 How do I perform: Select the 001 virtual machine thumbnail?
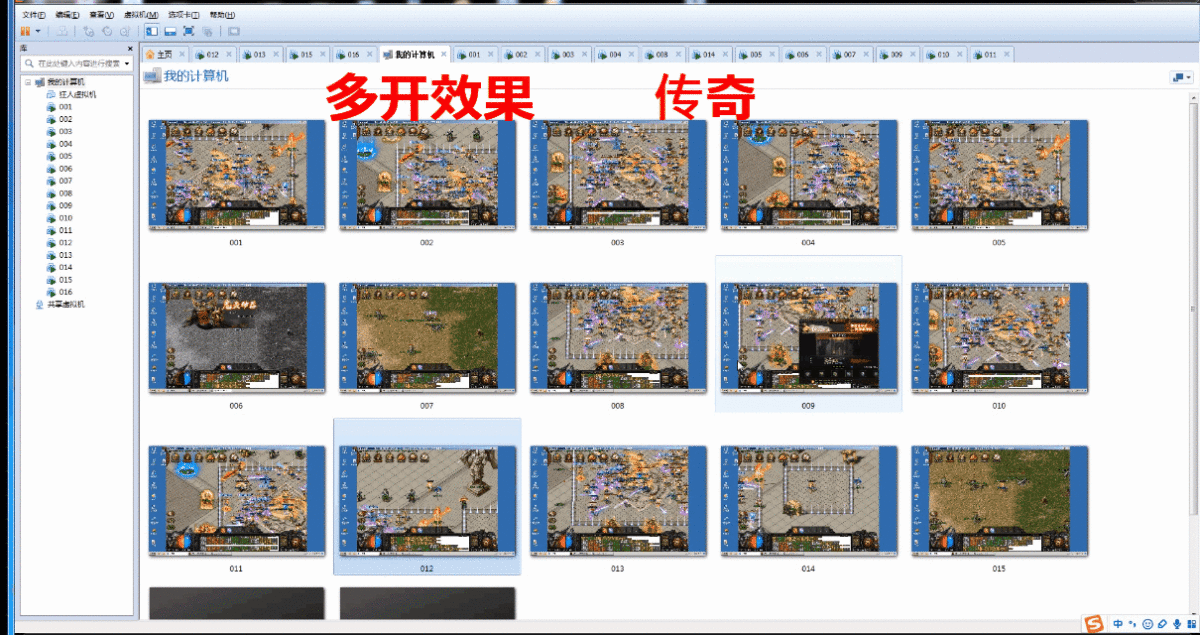tap(236, 175)
